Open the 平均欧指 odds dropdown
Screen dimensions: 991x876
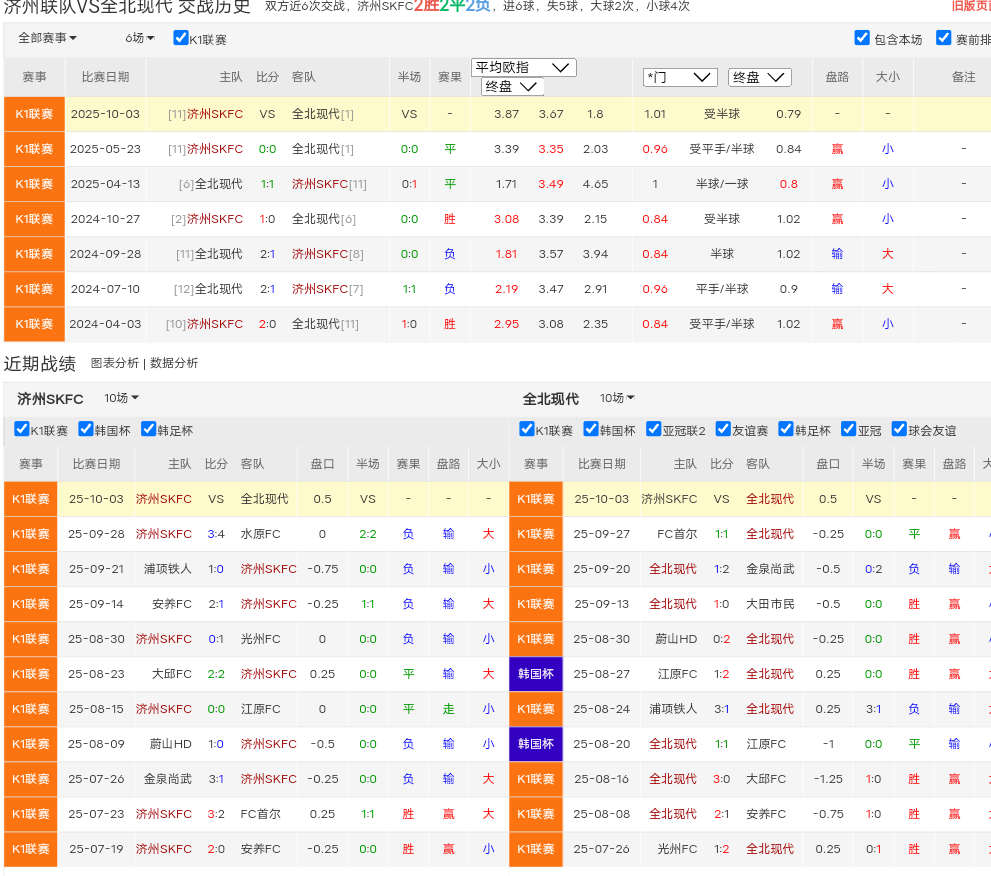(x=523, y=68)
